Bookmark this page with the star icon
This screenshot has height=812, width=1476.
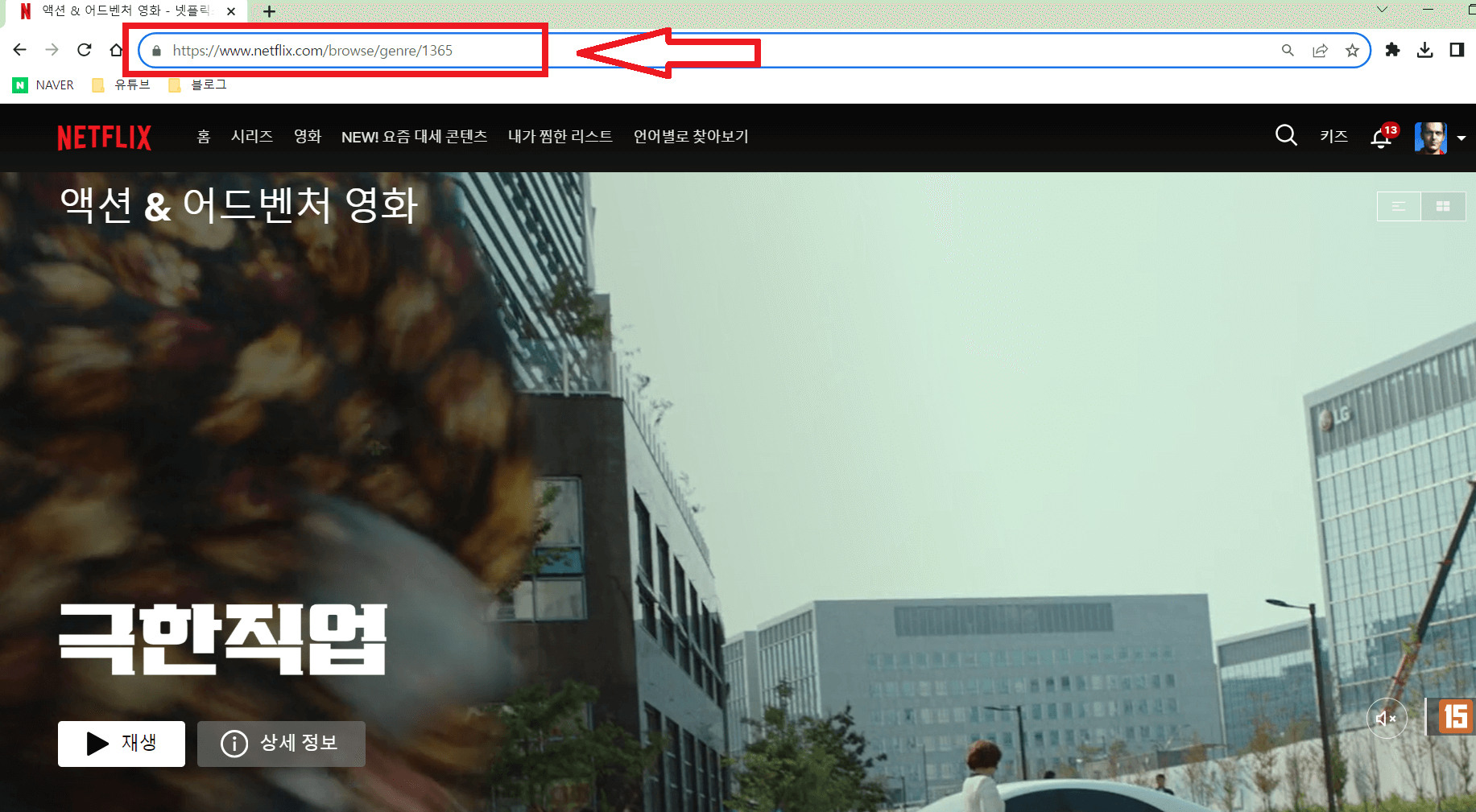point(1352,50)
